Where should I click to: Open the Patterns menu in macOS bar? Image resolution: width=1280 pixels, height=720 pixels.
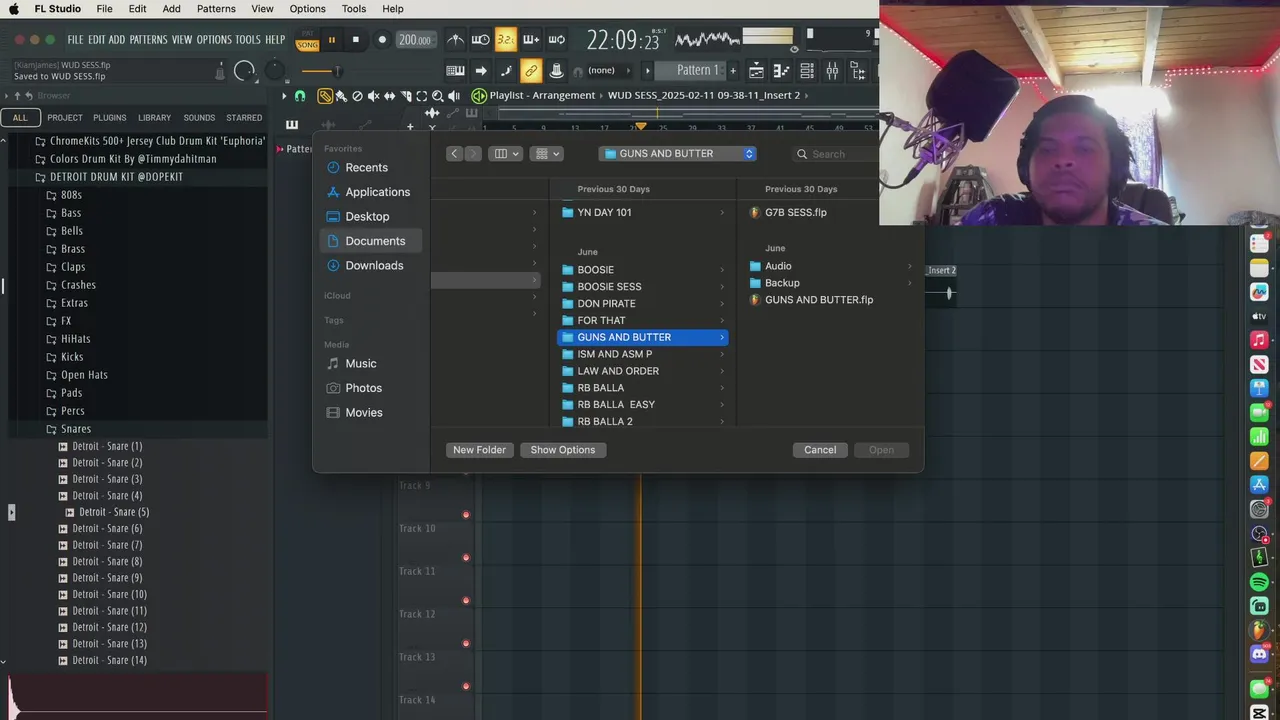coord(216,9)
